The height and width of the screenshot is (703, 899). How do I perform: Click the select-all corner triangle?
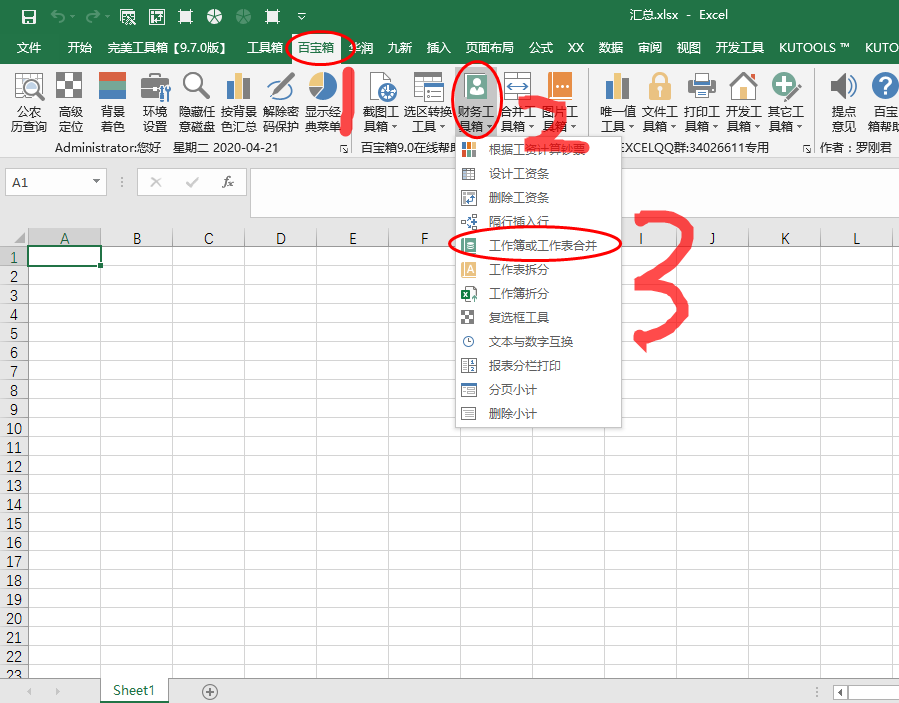(x=18, y=237)
